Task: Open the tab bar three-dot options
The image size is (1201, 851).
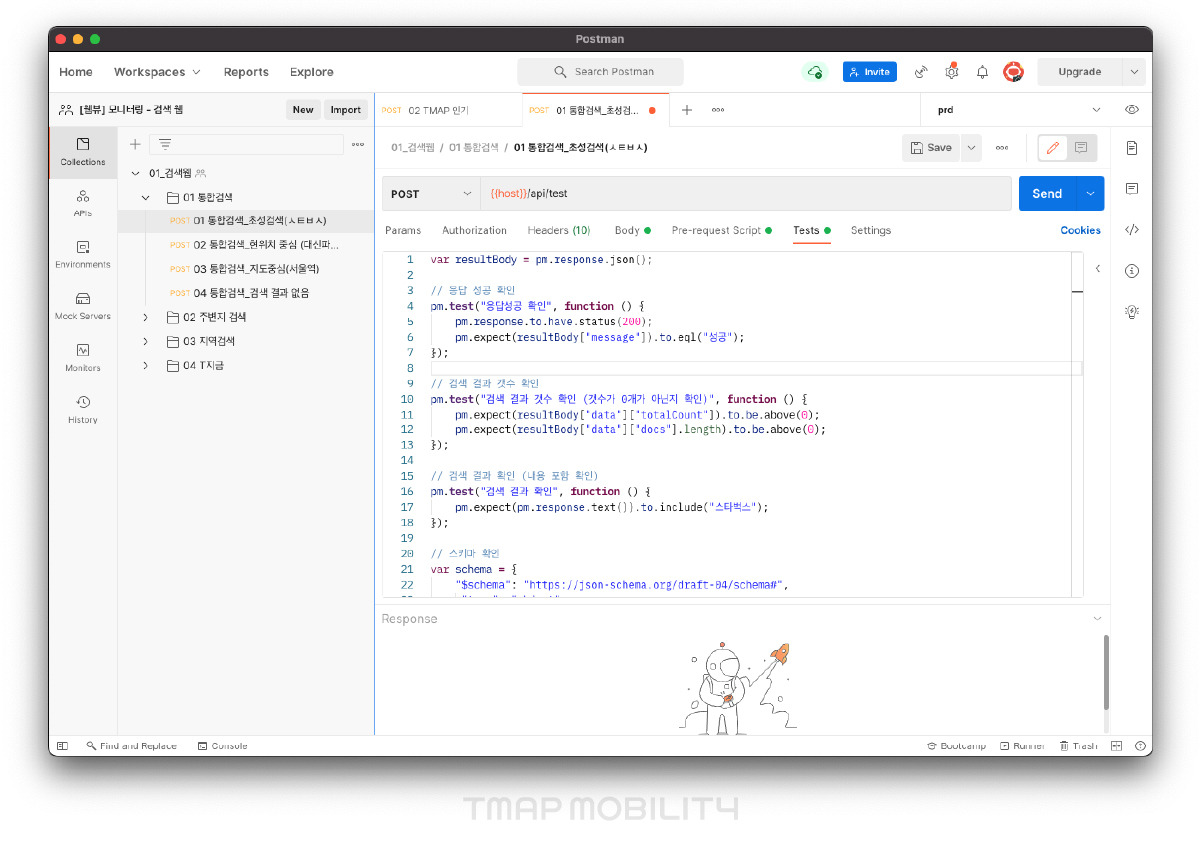Action: coord(718,110)
